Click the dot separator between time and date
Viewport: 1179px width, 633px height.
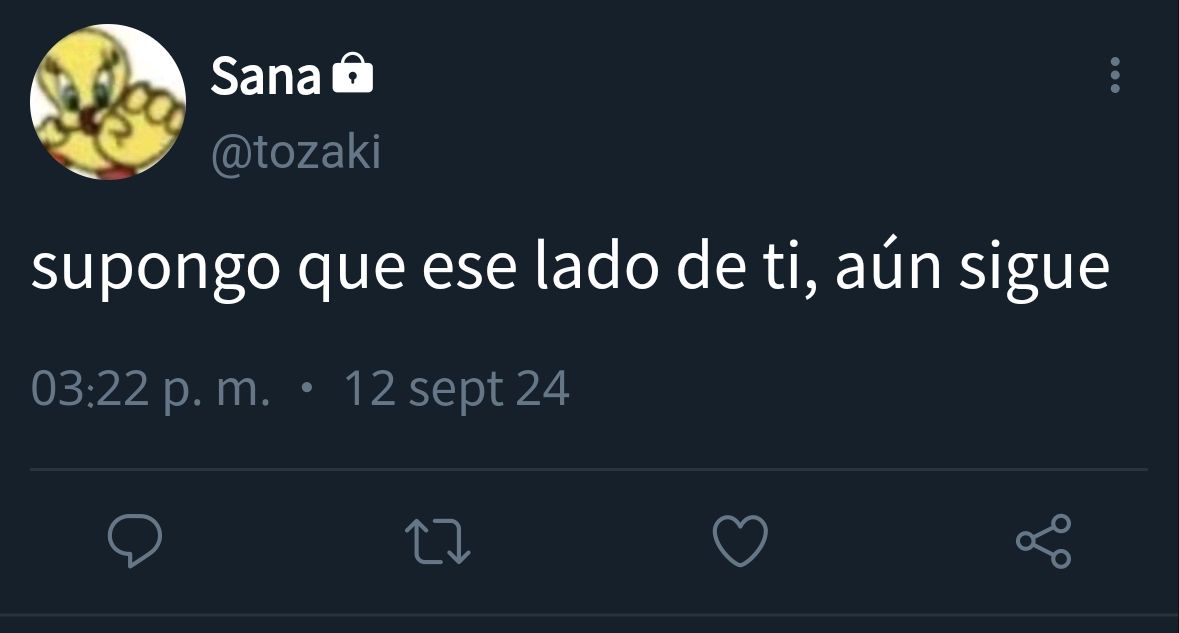[306, 389]
